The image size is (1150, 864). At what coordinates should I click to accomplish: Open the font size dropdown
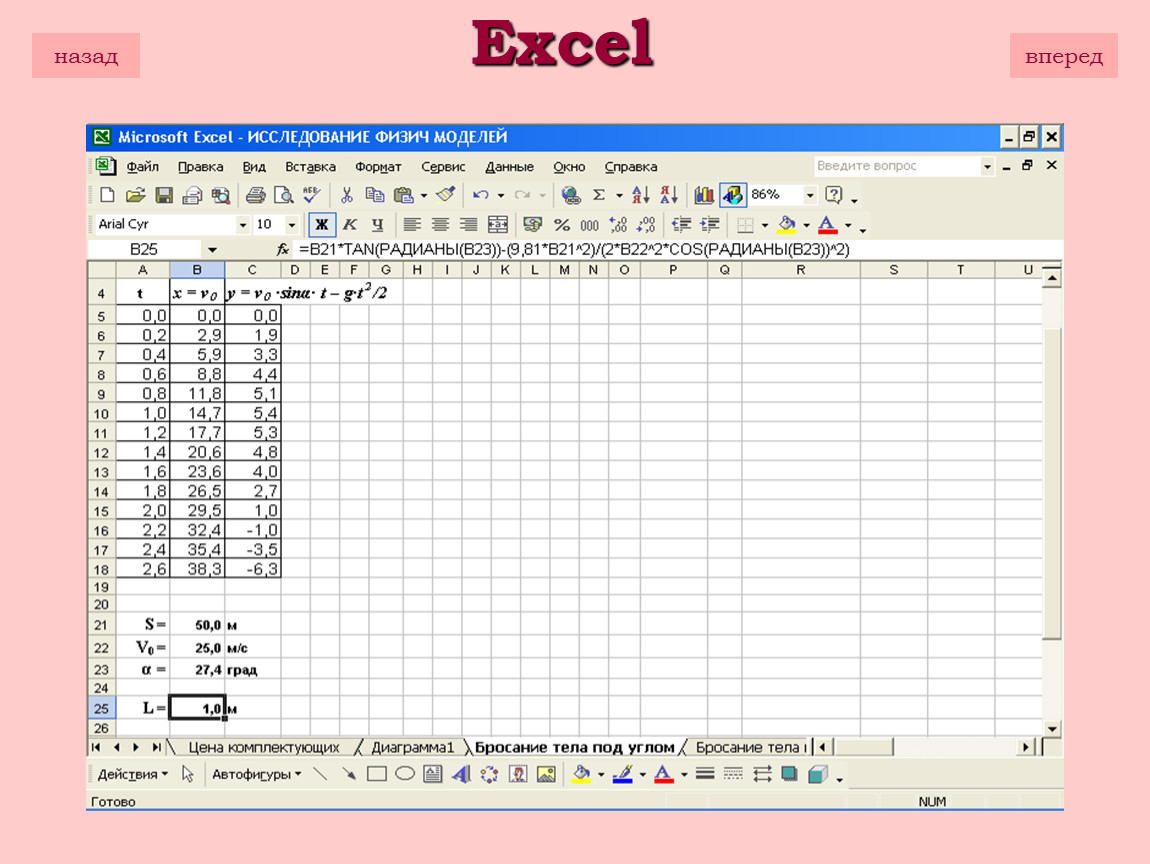(x=292, y=224)
